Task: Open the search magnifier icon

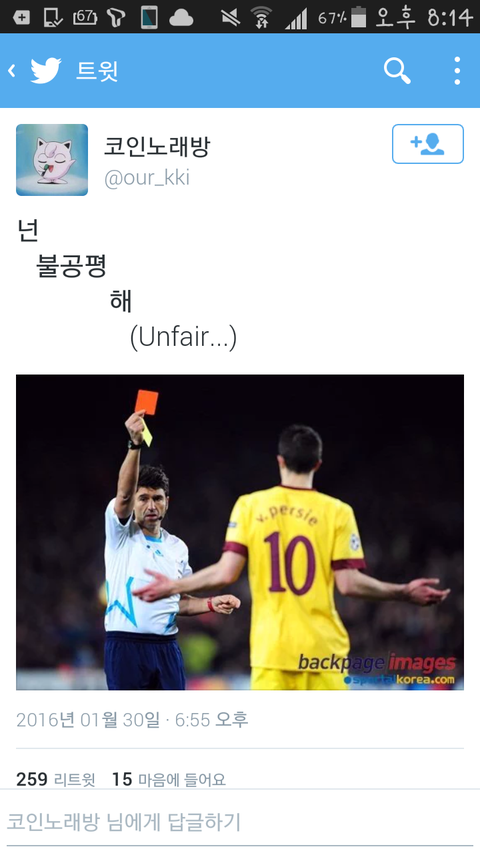Action: click(x=397, y=71)
